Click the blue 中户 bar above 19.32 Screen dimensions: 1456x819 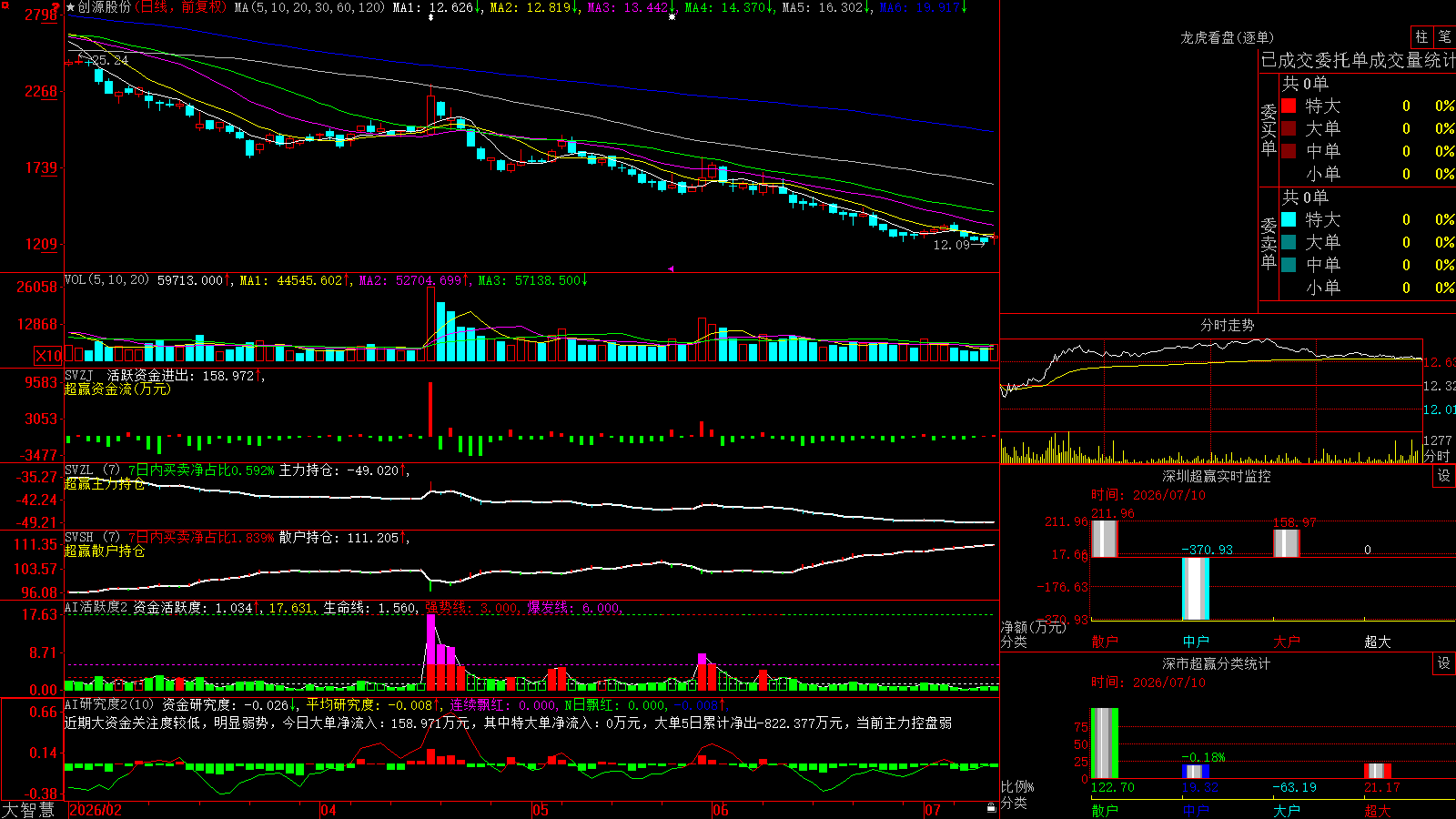[x=1196, y=772]
